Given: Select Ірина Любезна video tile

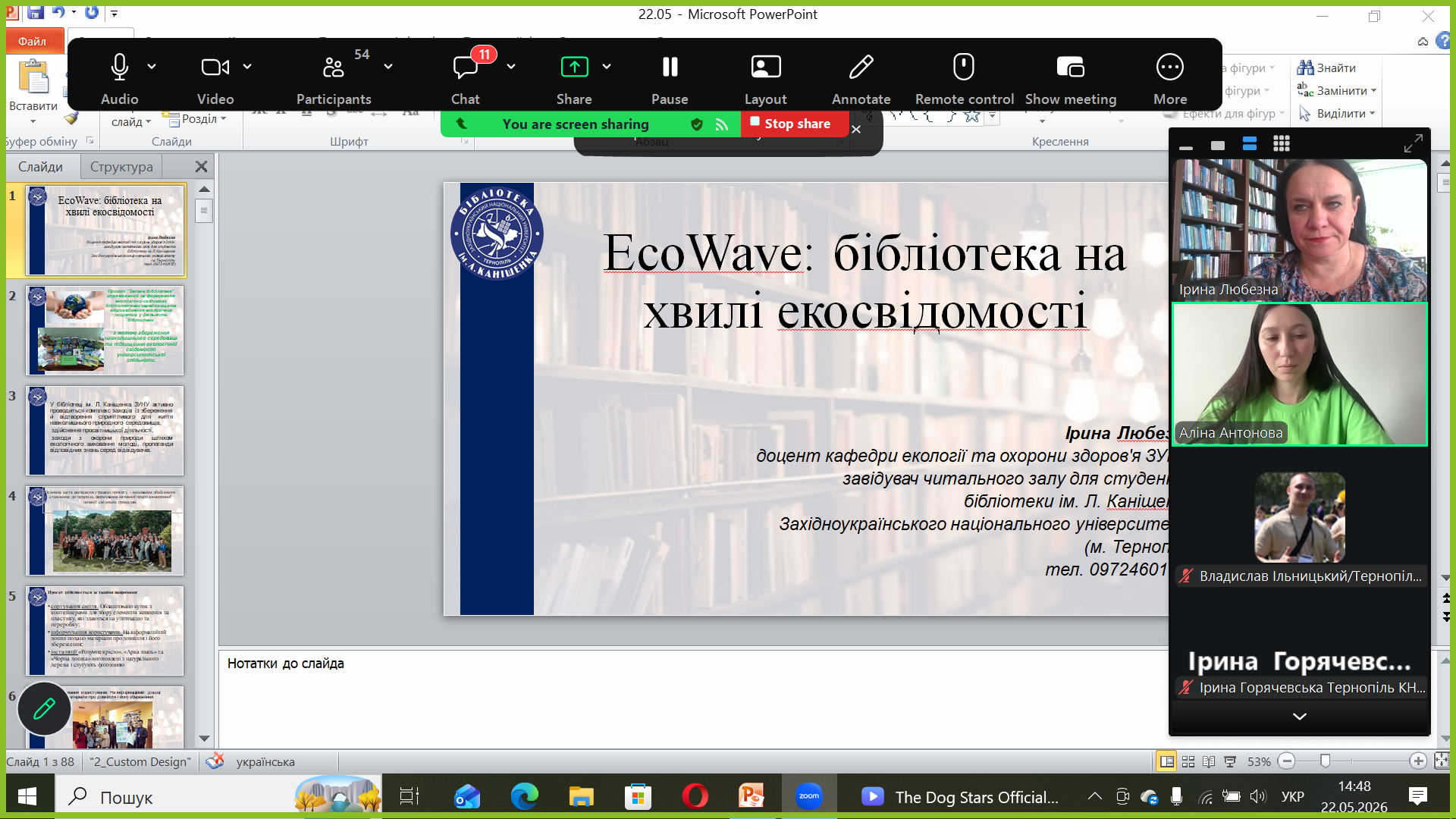Looking at the screenshot, I should [1300, 230].
